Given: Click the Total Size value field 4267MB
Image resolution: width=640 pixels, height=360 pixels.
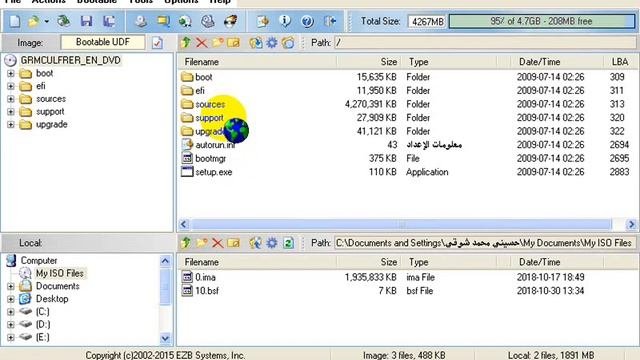Looking at the screenshot, I should [x=427, y=21].
